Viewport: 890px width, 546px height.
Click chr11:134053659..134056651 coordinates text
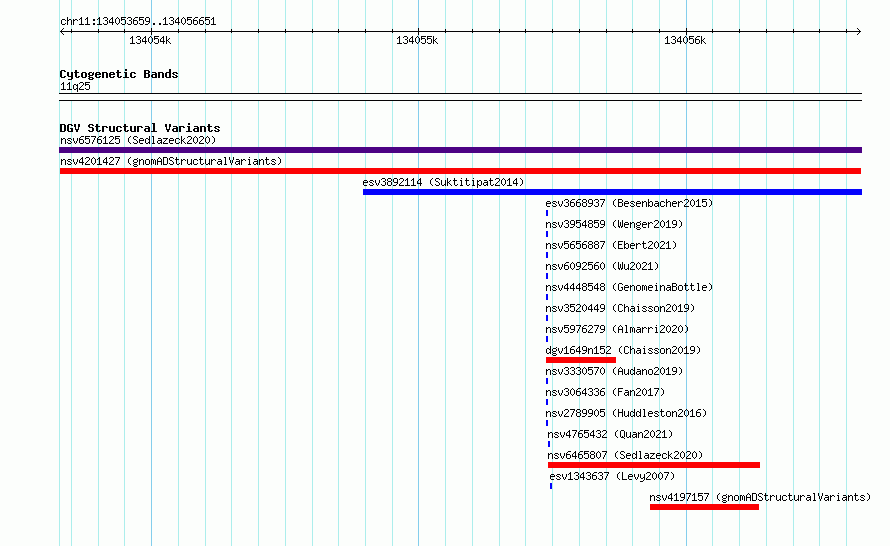138,22
